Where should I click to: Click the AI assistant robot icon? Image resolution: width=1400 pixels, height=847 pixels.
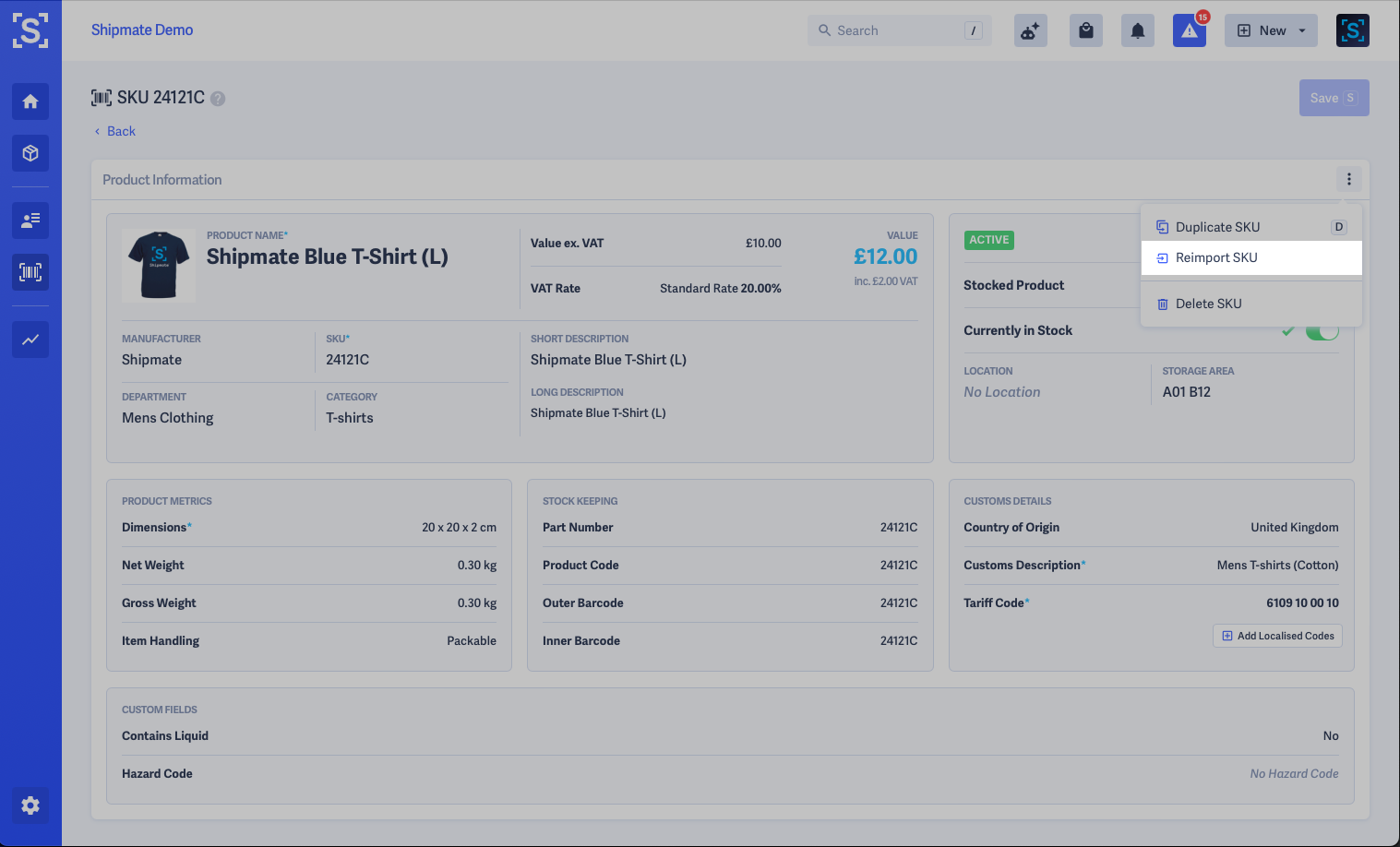coord(1031,30)
